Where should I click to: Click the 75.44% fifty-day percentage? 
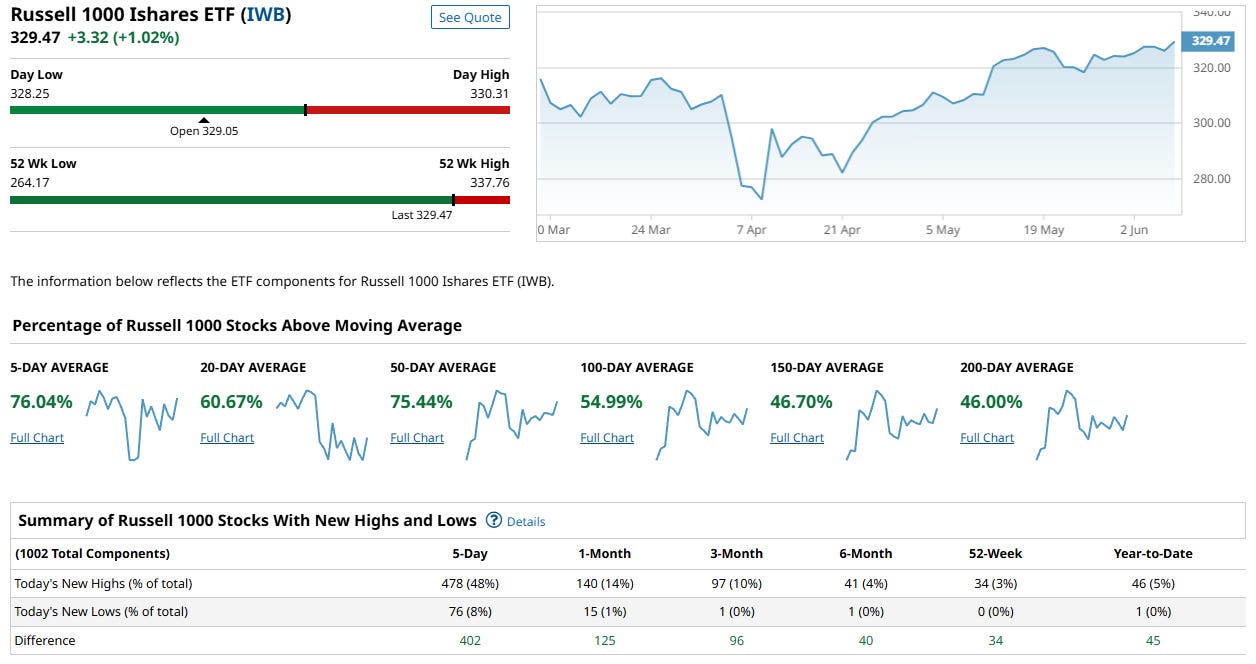coord(421,402)
